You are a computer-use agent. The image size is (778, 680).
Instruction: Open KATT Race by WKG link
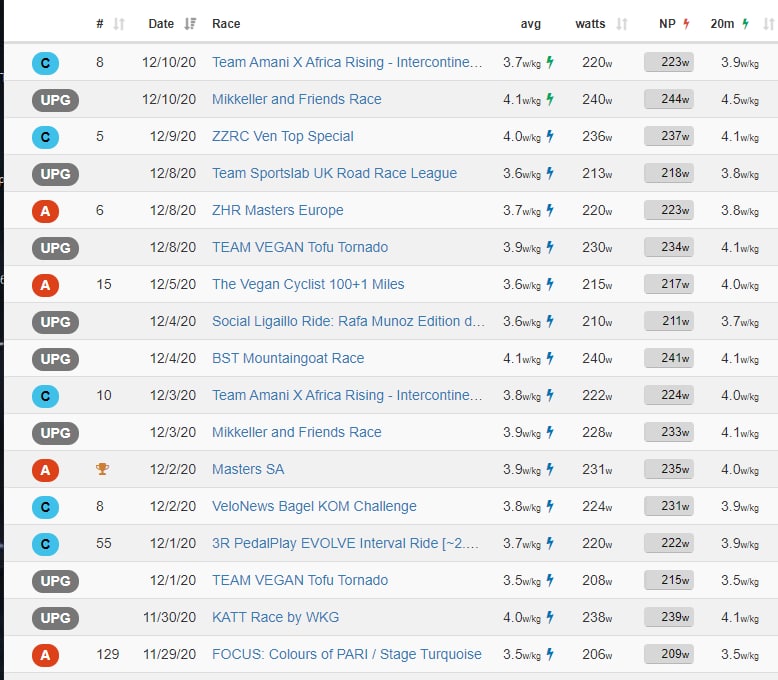pyautogui.click(x=275, y=617)
